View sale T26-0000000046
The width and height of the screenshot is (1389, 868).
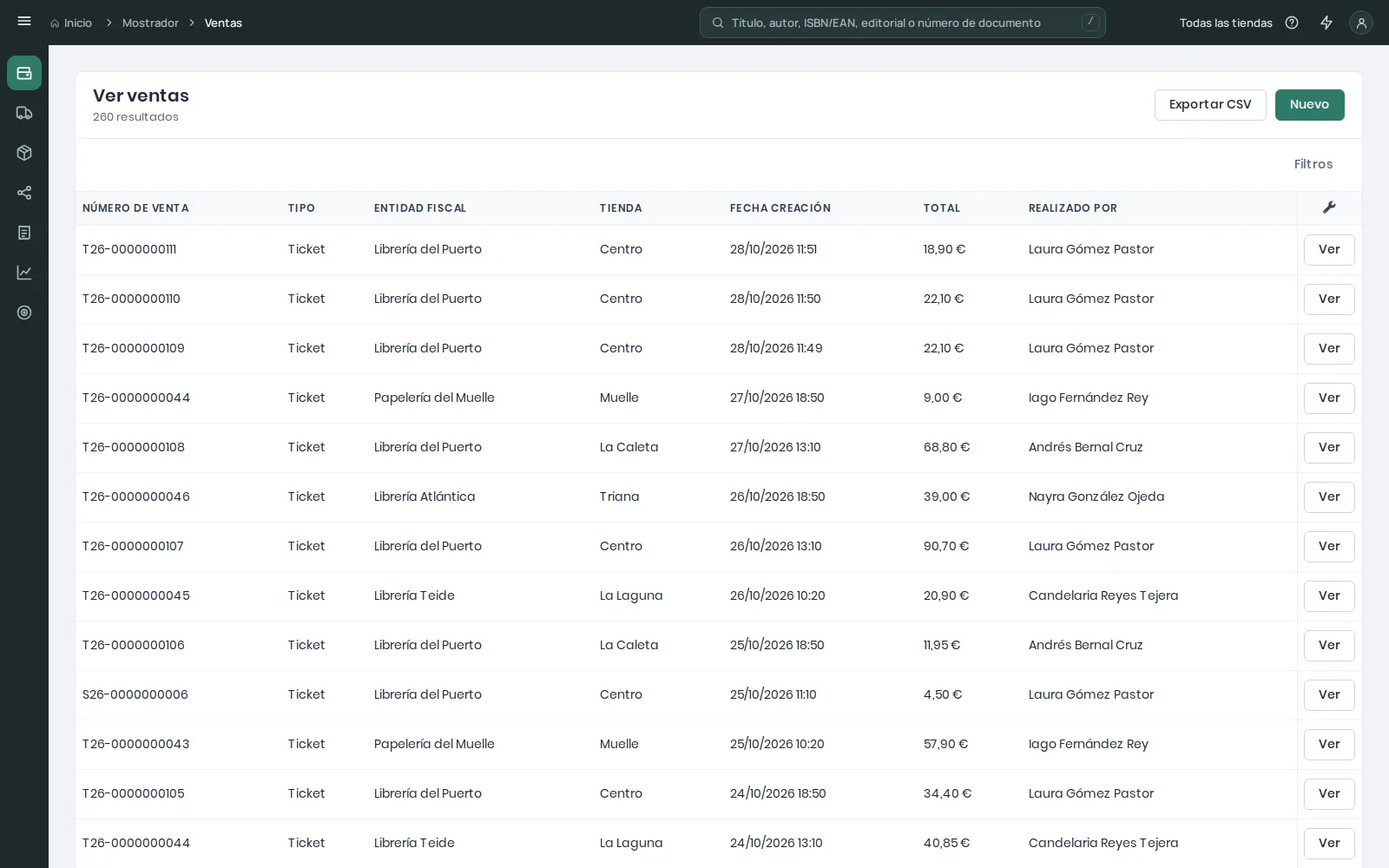(1329, 497)
